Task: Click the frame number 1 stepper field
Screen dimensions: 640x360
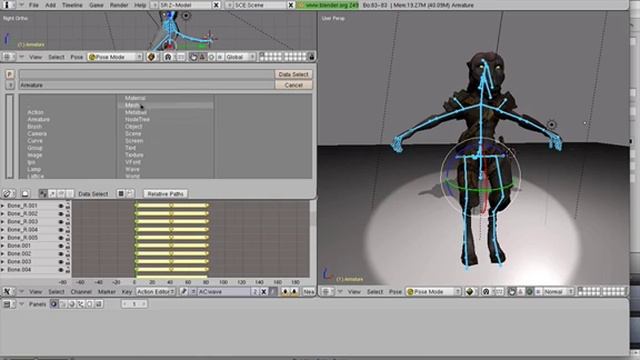Action: 134,304
